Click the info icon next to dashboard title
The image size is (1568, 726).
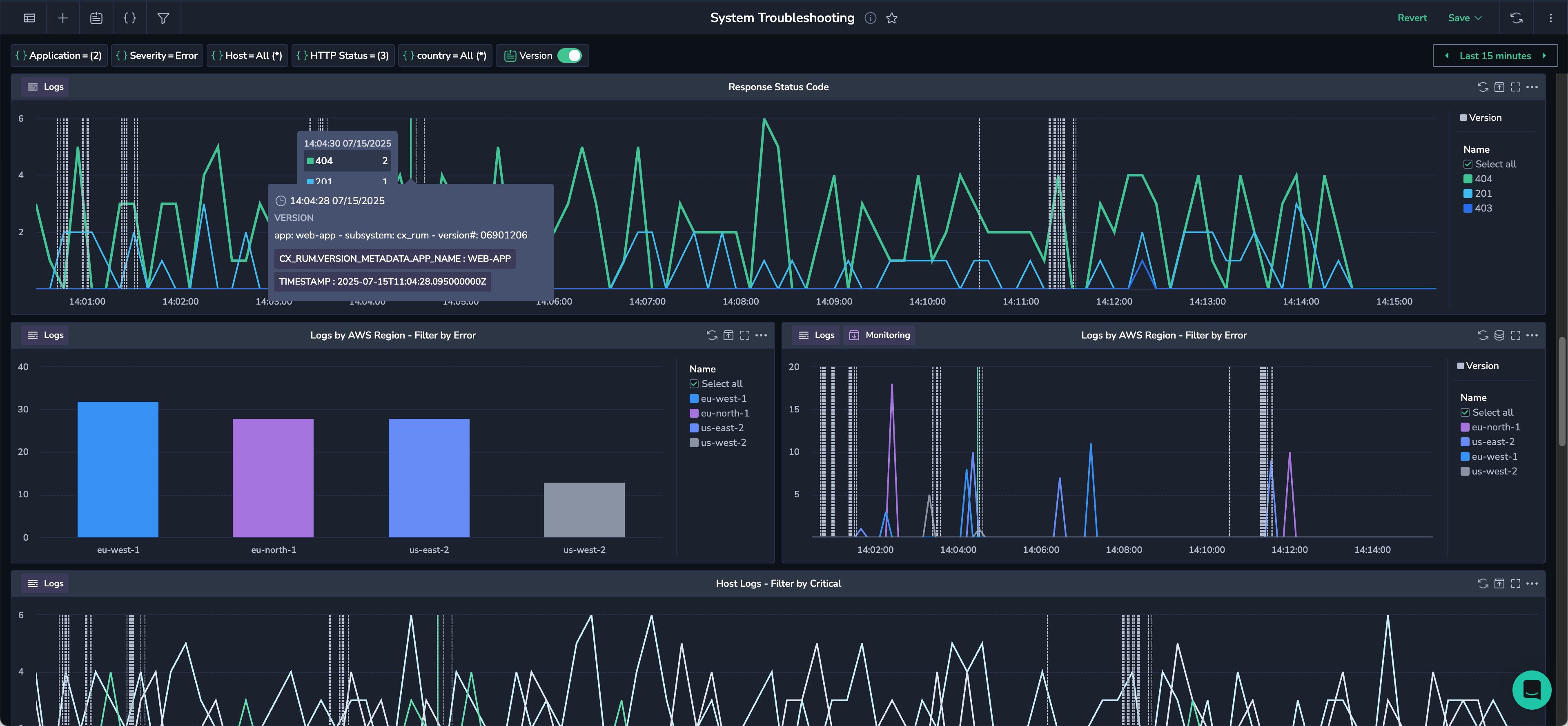click(x=871, y=18)
